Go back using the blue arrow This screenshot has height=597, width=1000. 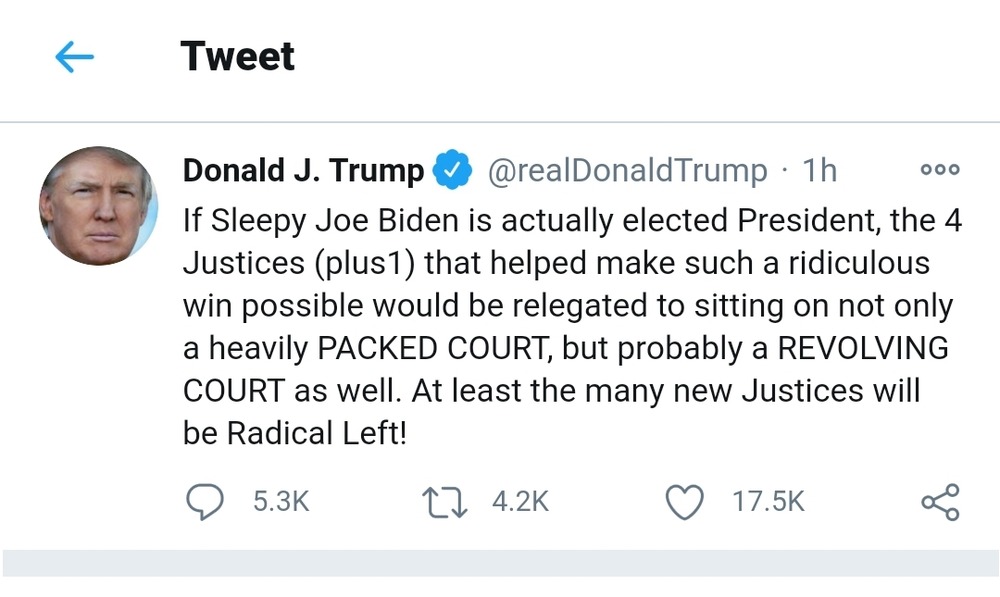[x=75, y=57]
